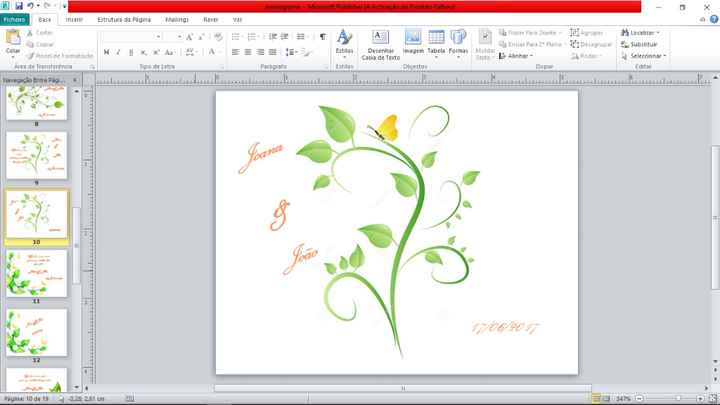The height and width of the screenshot is (405, 720).
Task: Redo the action in quick access toolbar
Action: pos(47,6)
